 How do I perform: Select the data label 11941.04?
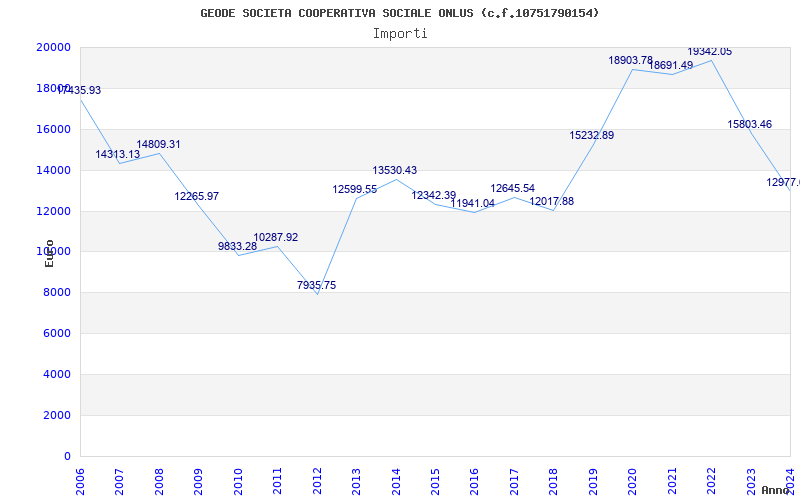coord(472,203)
